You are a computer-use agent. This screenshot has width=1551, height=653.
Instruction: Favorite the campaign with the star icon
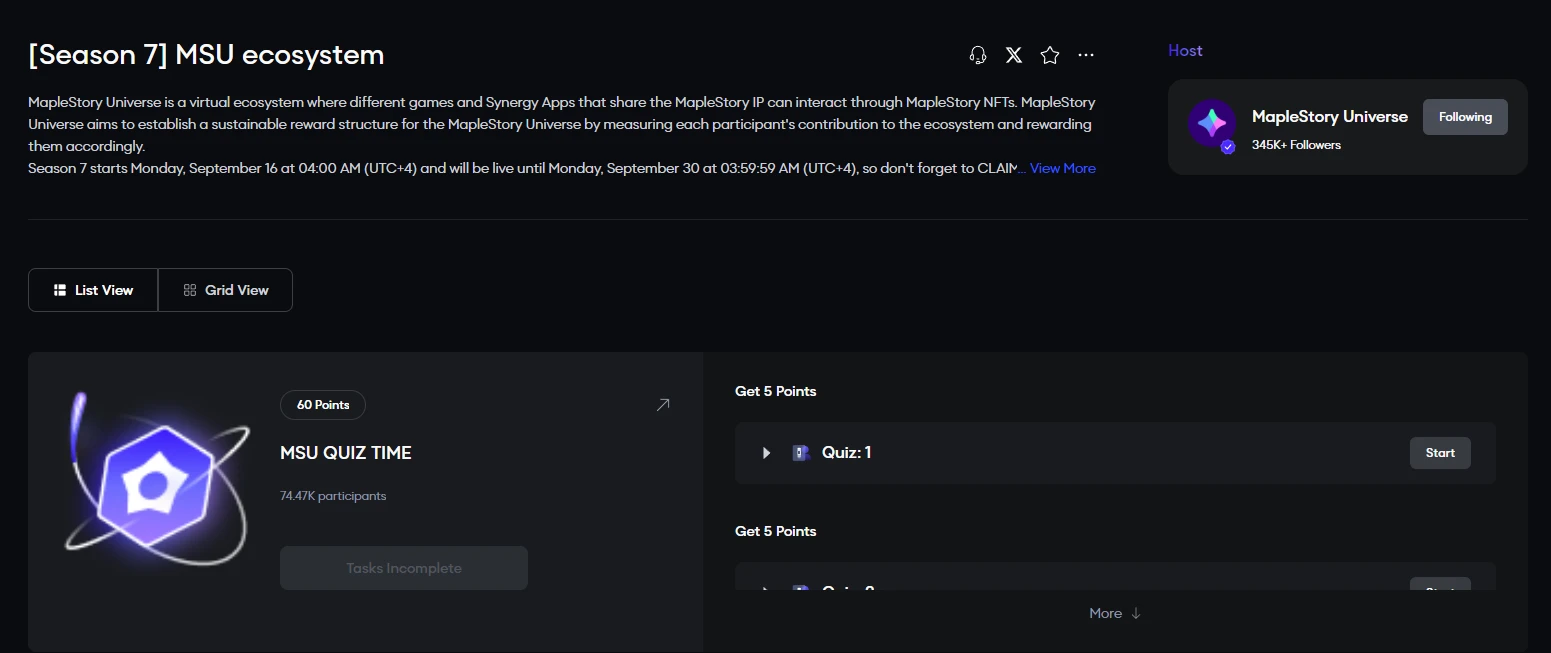pyautogui.click(x=1050, y=55)
